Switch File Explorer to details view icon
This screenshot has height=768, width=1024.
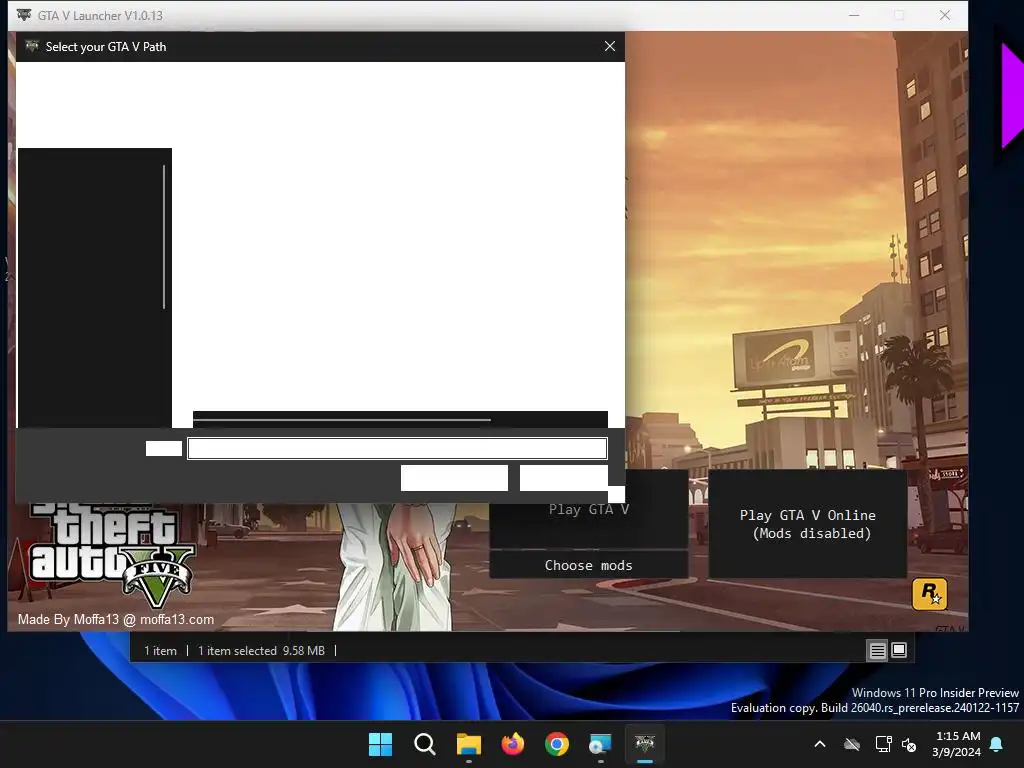pos(877,650)
